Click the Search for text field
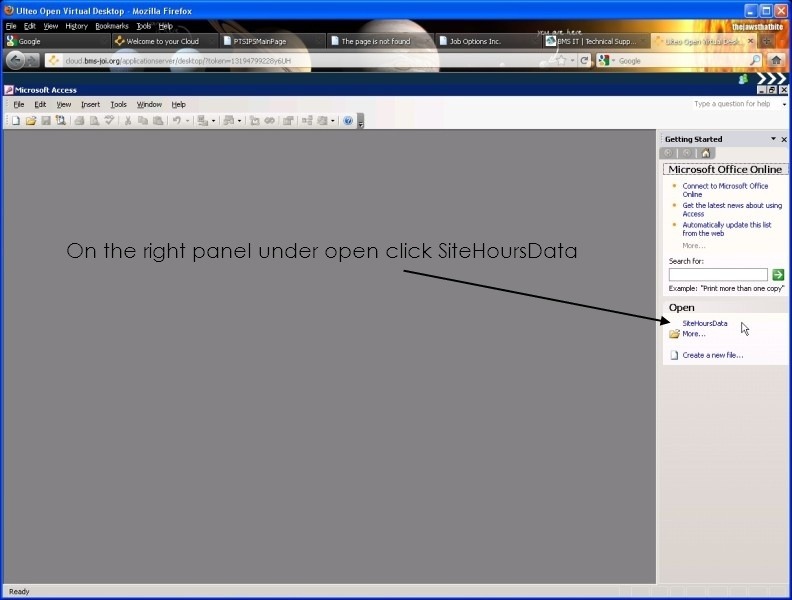The image size is (792, 600). (x=718, y=274)
